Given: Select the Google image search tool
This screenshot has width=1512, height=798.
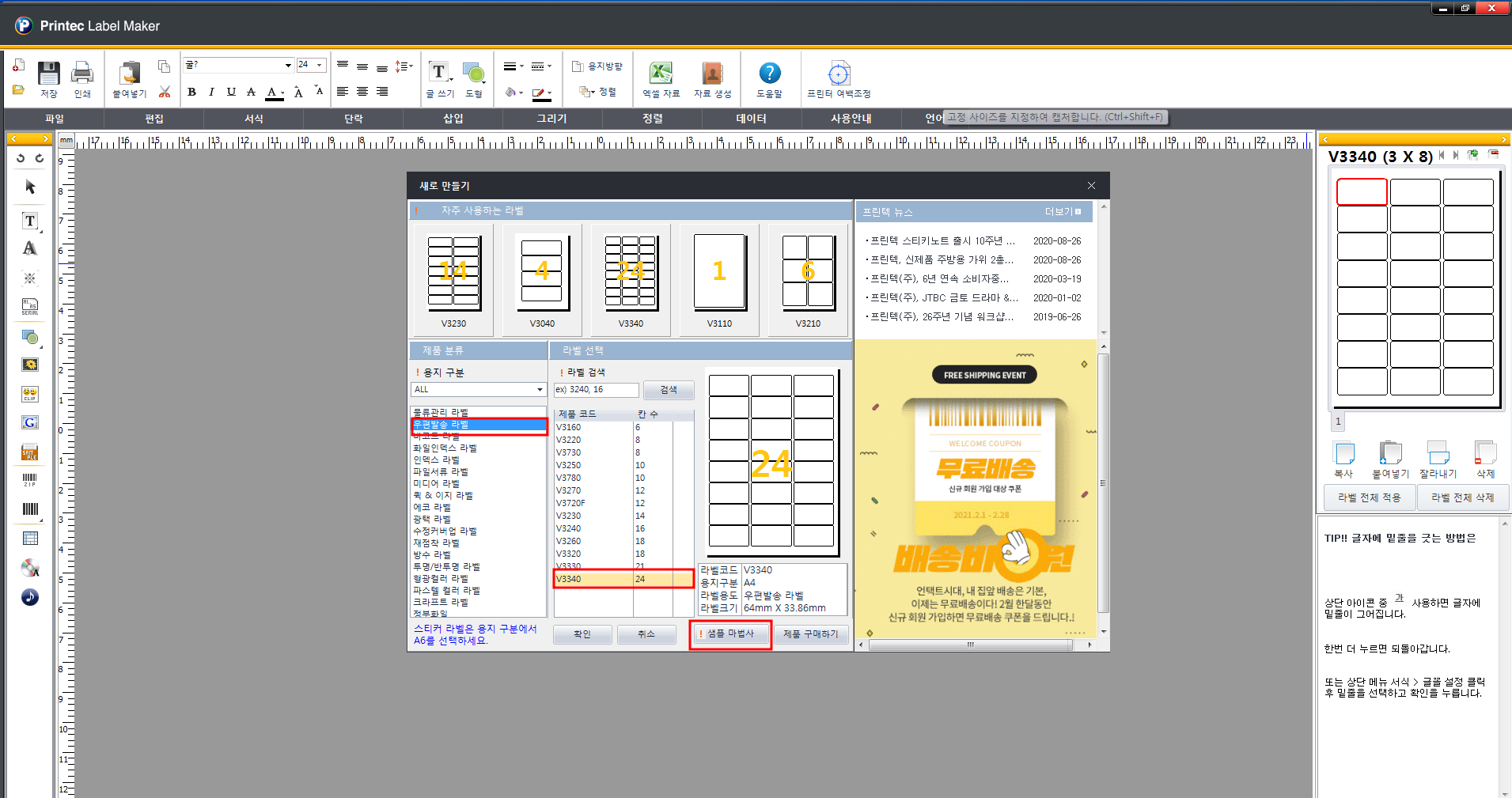Looking at the screenshot, I should click(x=30, y=422).
